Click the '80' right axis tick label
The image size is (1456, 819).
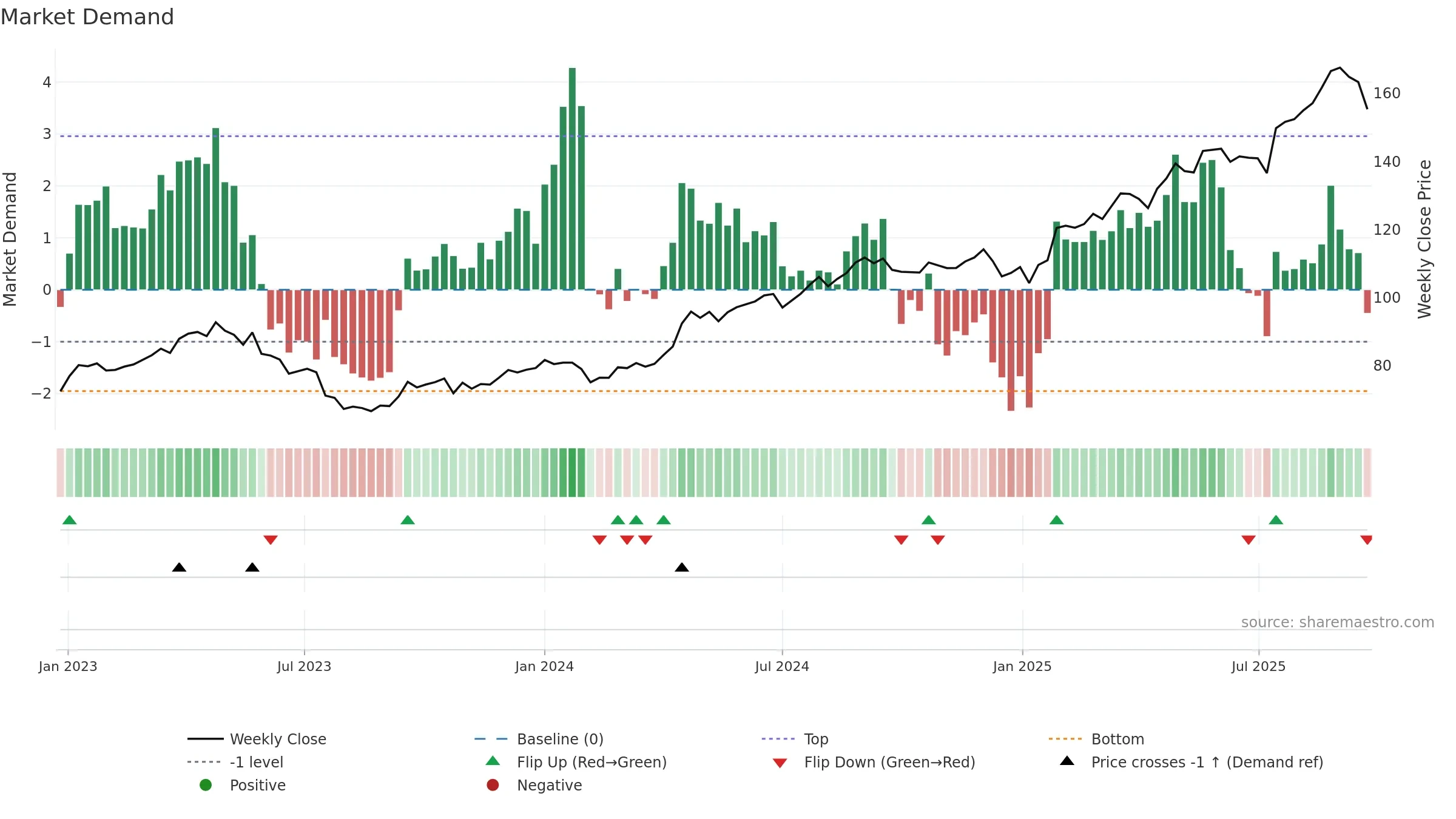coord(1383,365)
